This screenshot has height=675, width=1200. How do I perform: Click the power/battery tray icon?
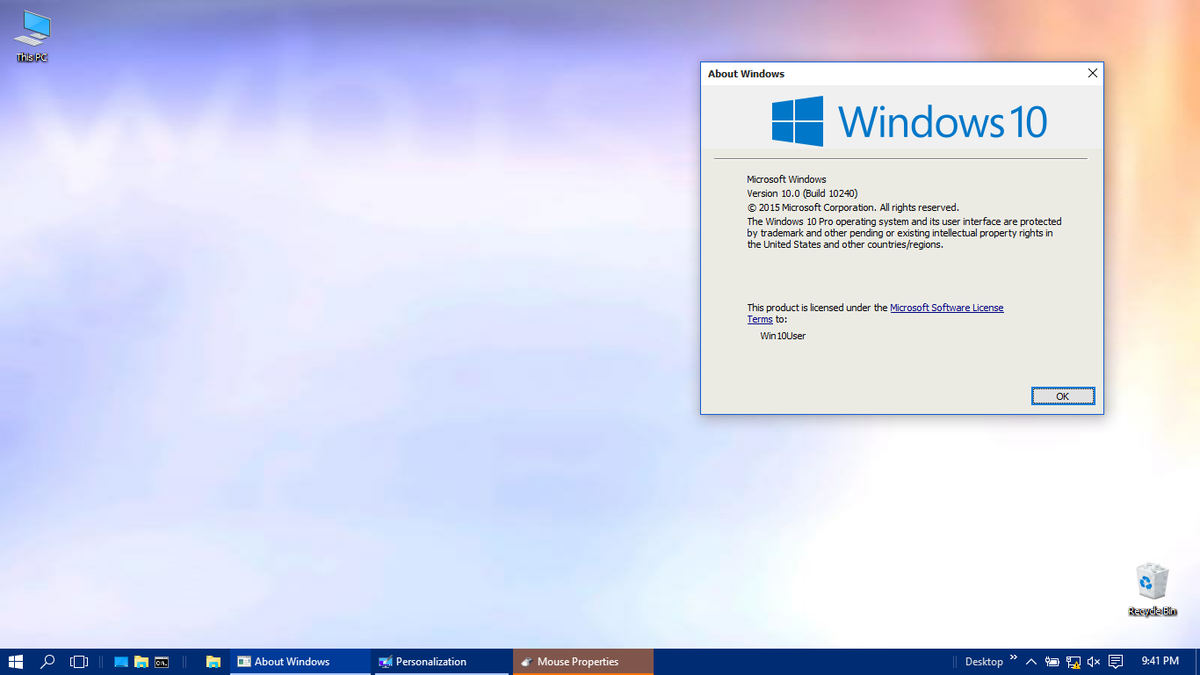click(1052, 662)
